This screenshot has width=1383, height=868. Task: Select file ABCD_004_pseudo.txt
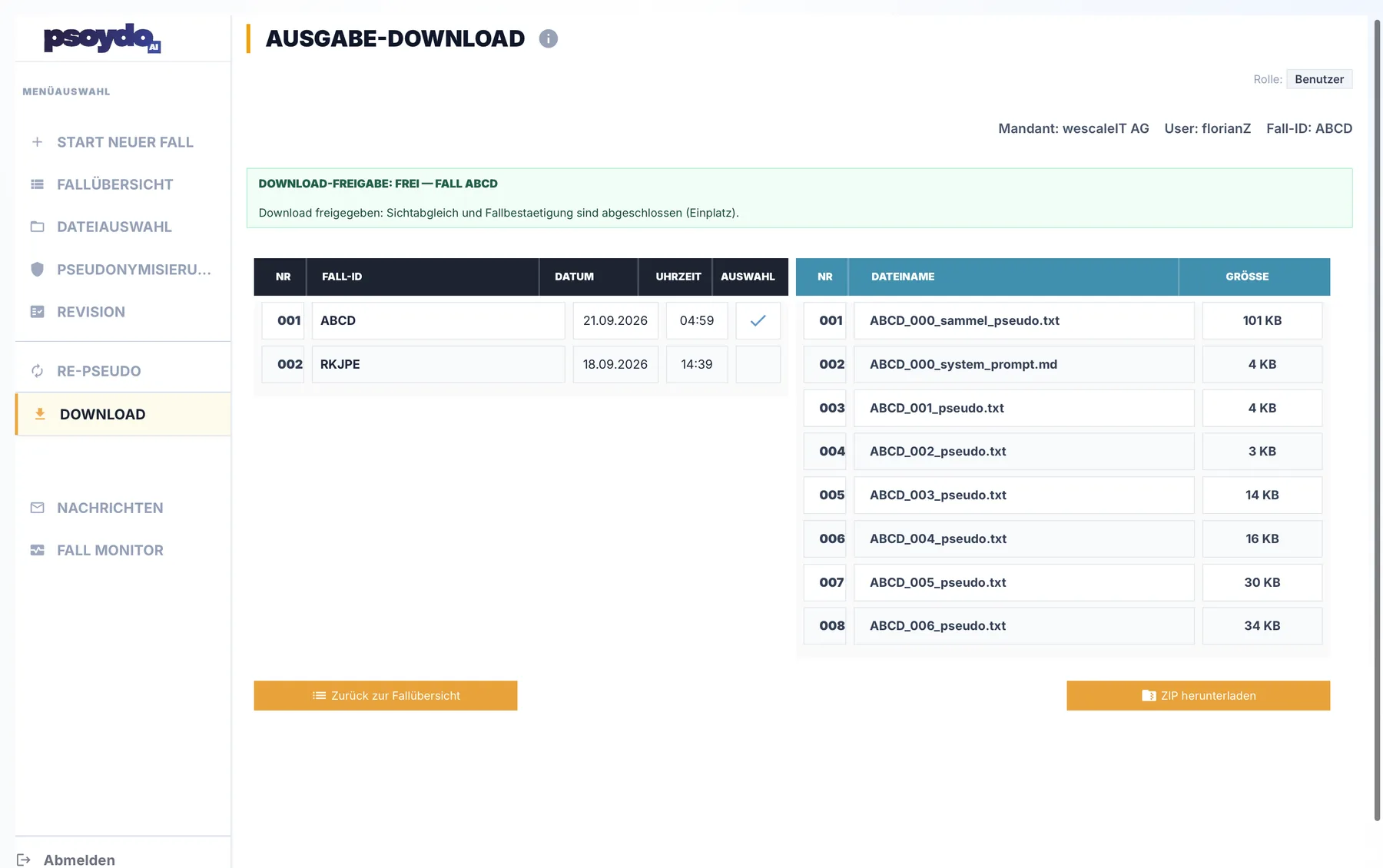[1024, 538]
